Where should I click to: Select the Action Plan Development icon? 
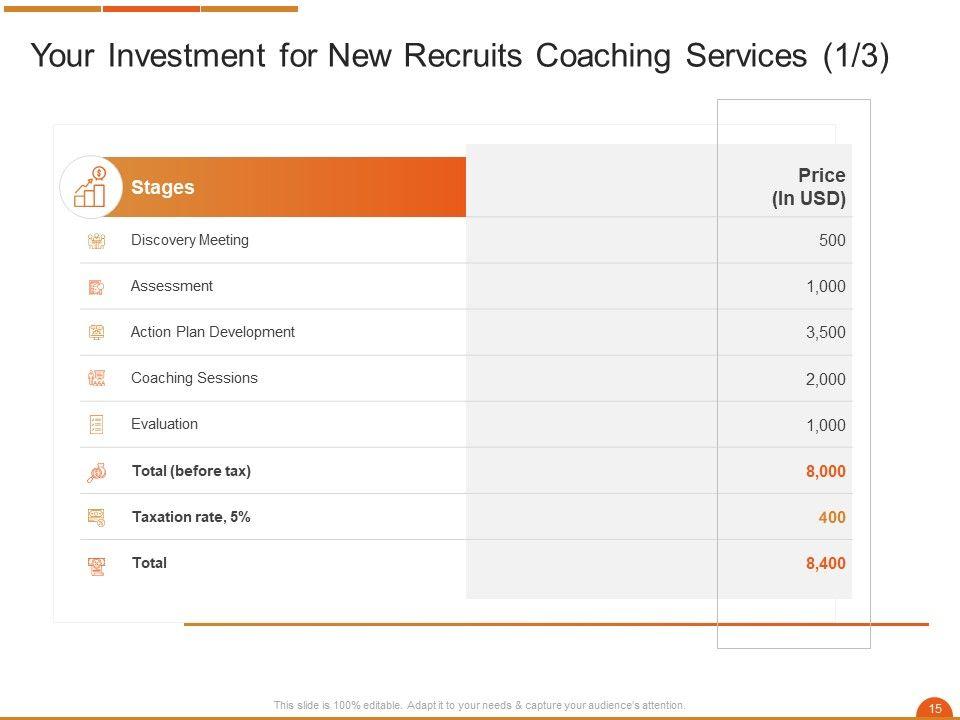point(97,333)
